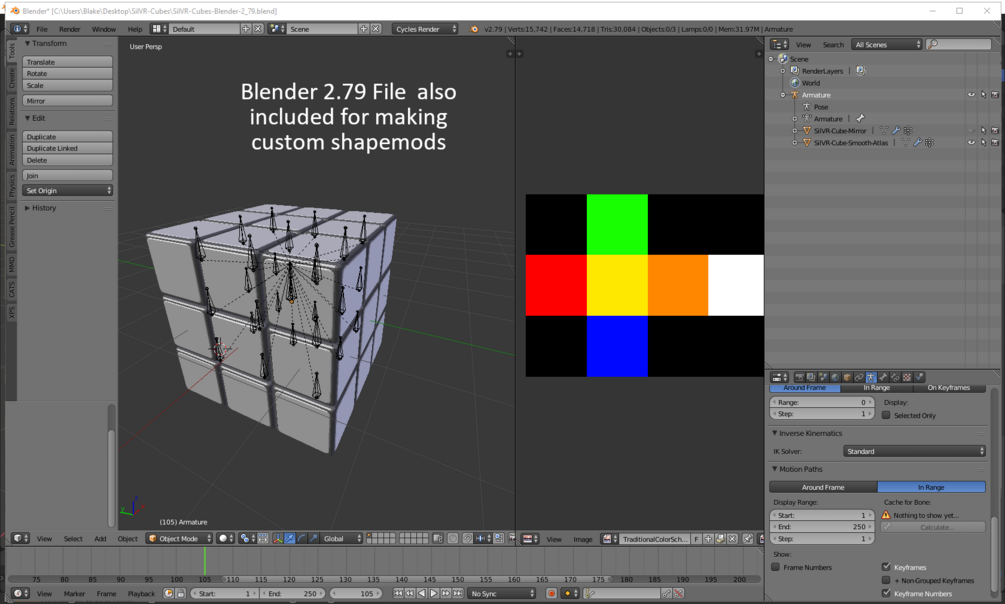Click the bone icon next to Armature data
Image resolution: width=1005 pixels, height=604 pixels.
(860, 118)
